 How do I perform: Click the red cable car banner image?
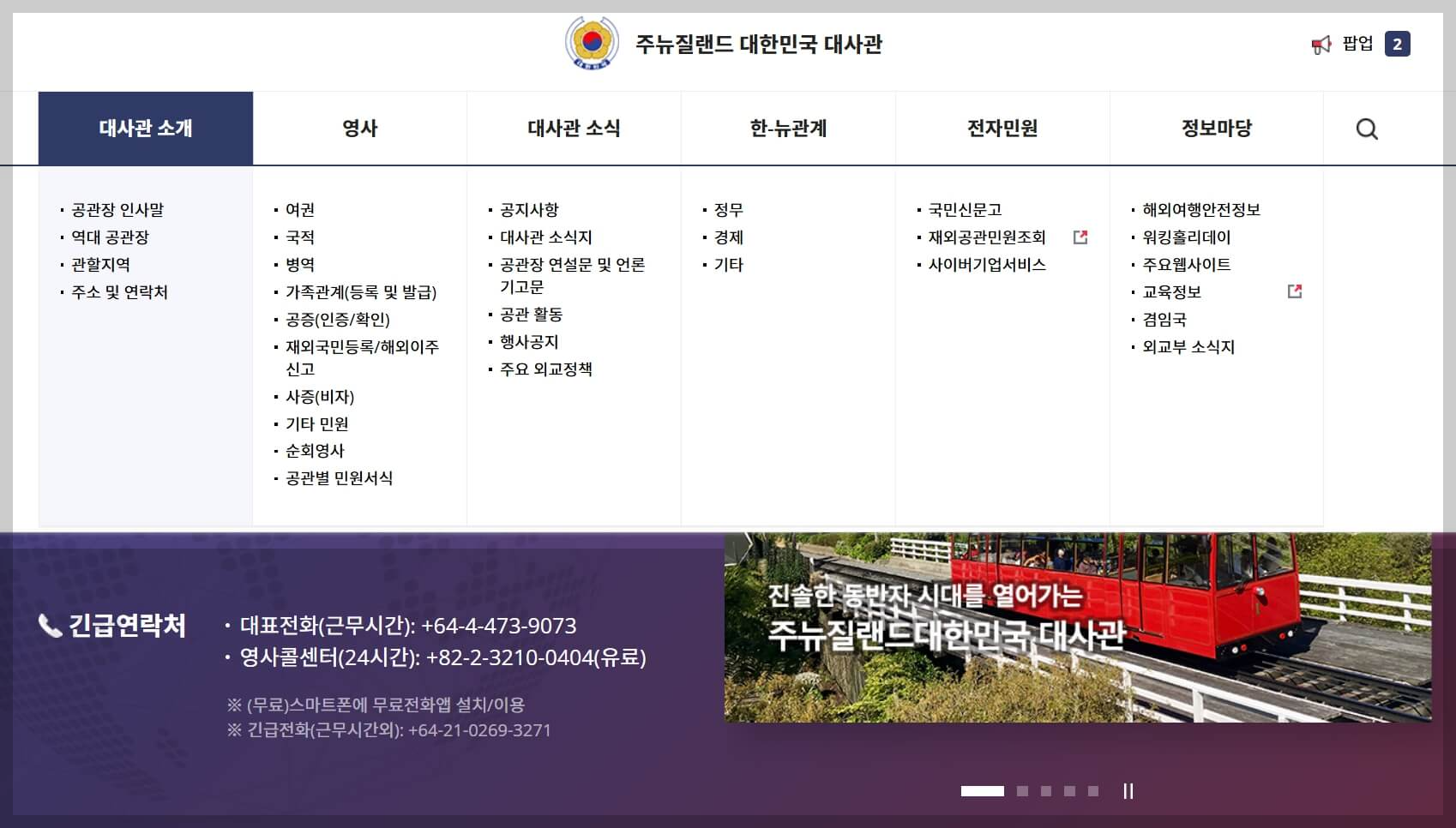(x=1078, y=627)
